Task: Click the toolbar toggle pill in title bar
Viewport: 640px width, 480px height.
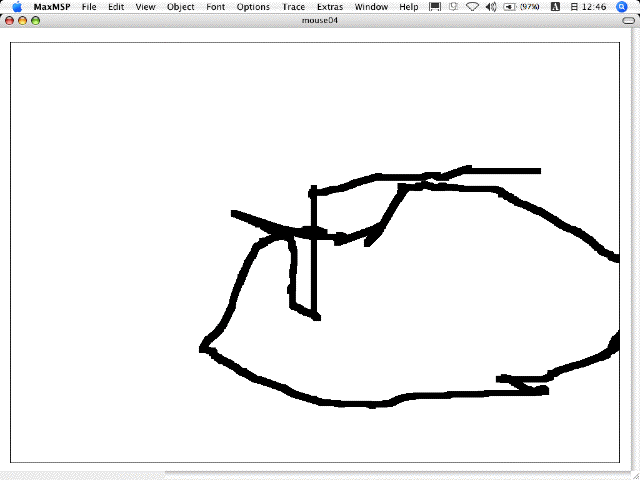Action: (628, 20)
